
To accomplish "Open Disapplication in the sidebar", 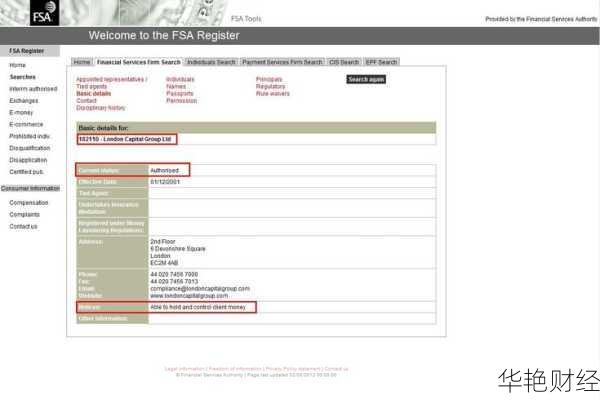I will pos(28,160).
